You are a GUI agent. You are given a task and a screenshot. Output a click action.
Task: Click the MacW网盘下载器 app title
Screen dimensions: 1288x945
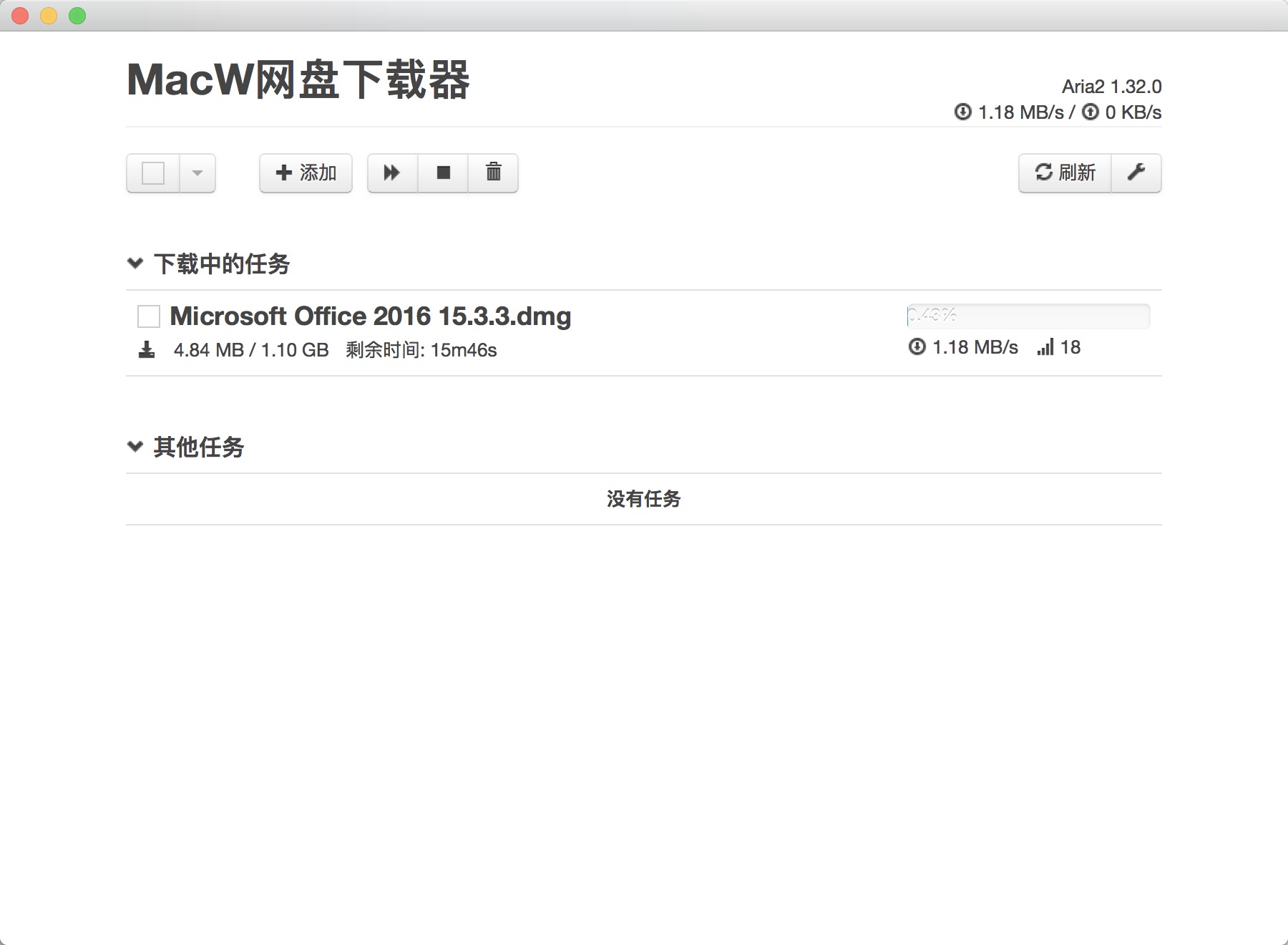tap(298, 79)
